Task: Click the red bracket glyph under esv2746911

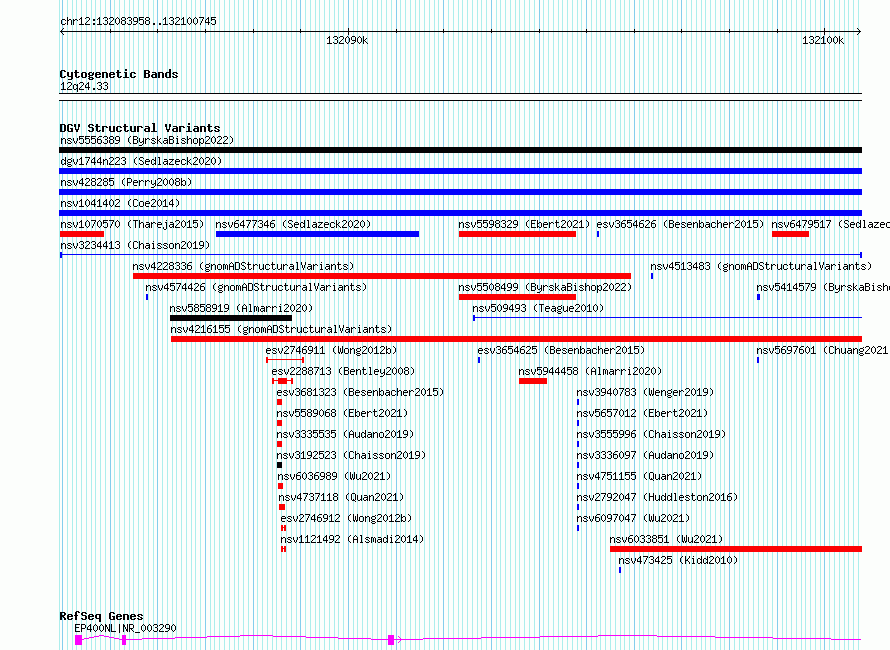Action: point(285,360)
